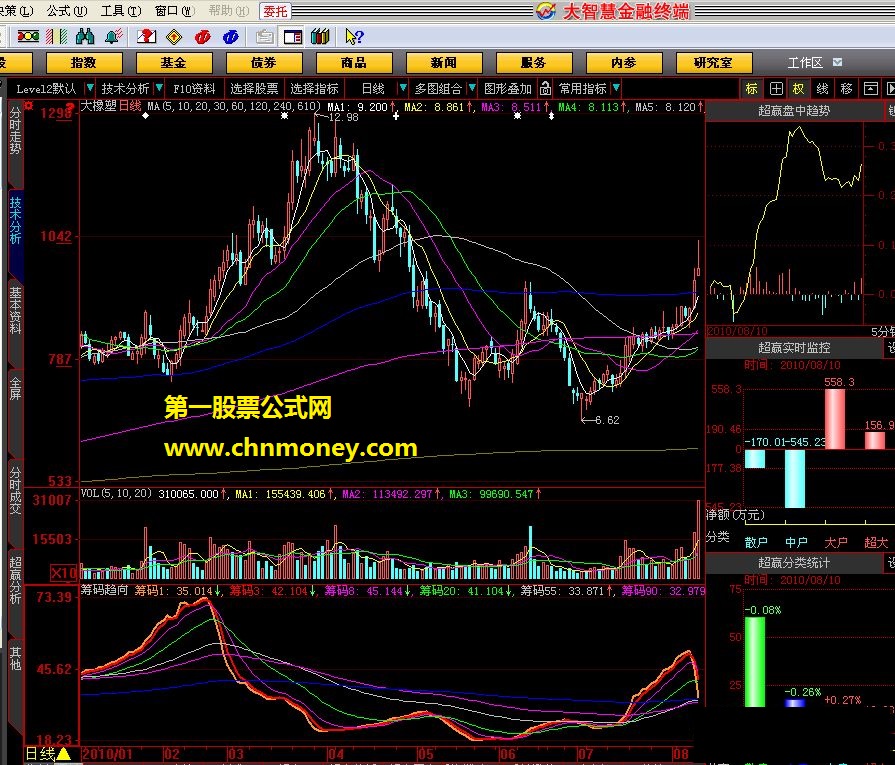Click the 新闻 news button

pyautogui.click(x=444, y=62)
